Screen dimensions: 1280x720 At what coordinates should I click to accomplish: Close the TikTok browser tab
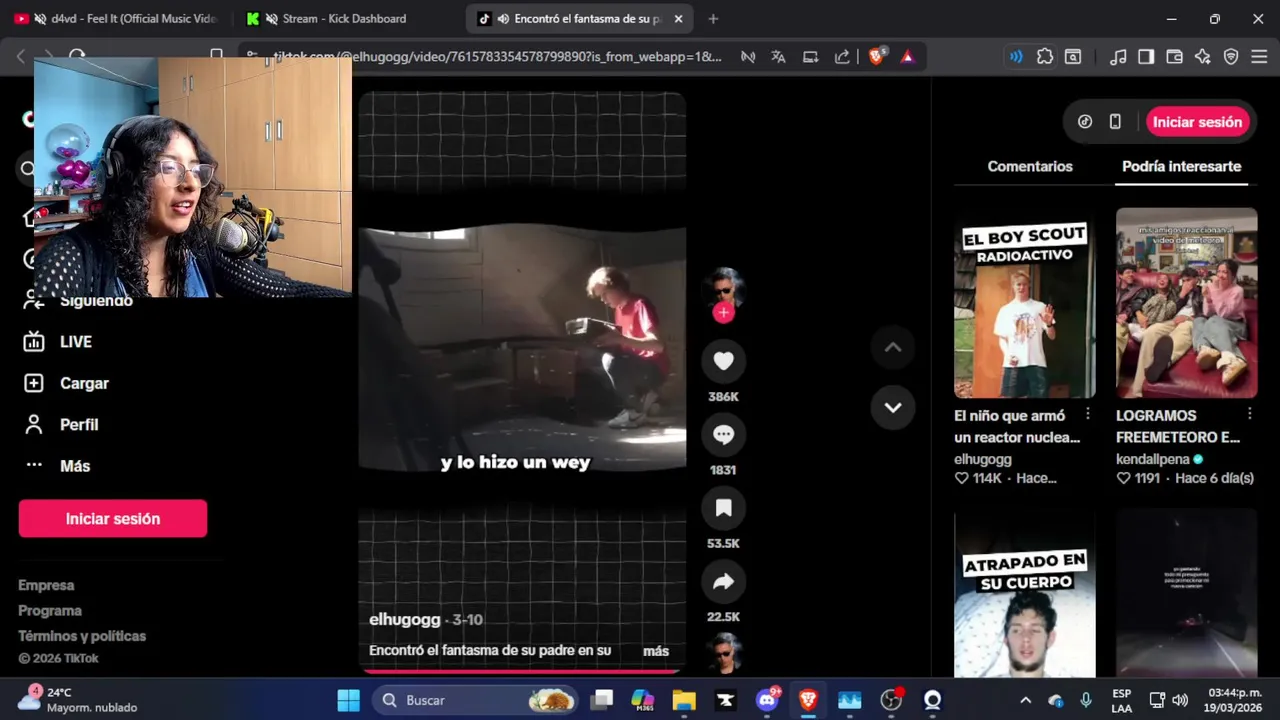click(x=678, y=19)
